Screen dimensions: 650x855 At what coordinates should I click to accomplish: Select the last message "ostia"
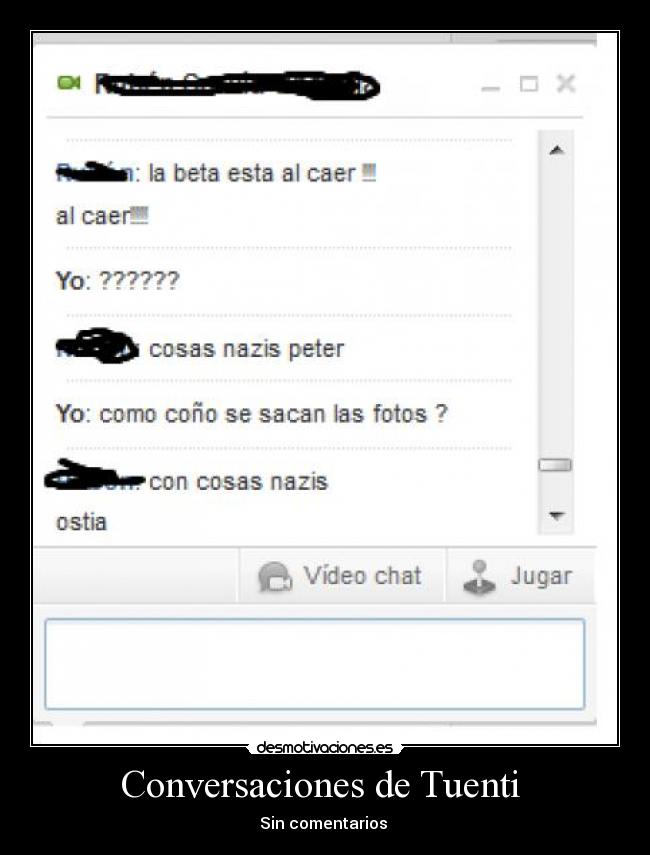pyautogui.click(x=81, y=522)
